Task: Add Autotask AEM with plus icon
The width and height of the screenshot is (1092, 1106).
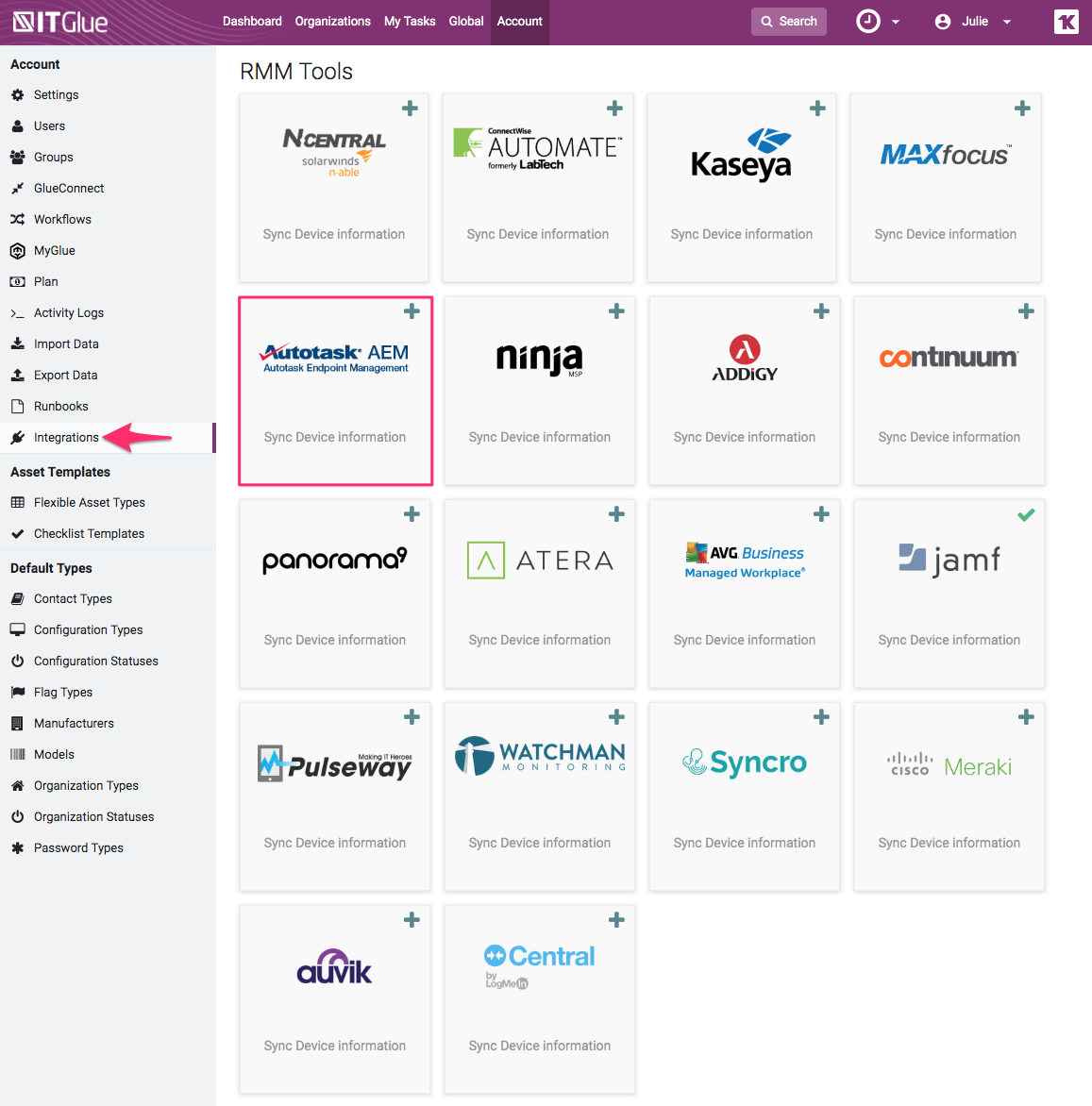Action: 412,311
